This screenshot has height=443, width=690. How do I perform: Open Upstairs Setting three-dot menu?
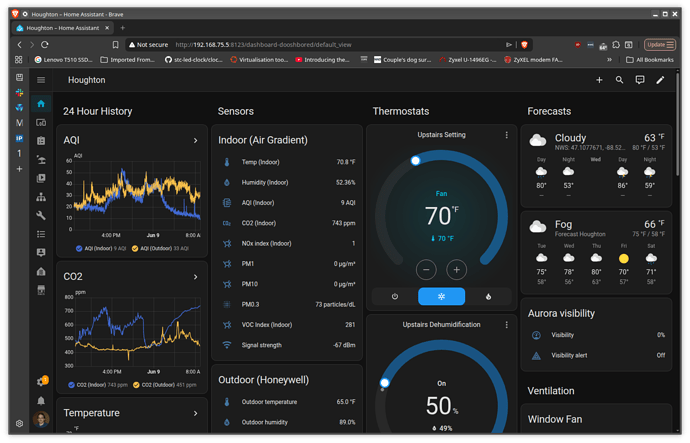tap(506, 135)
